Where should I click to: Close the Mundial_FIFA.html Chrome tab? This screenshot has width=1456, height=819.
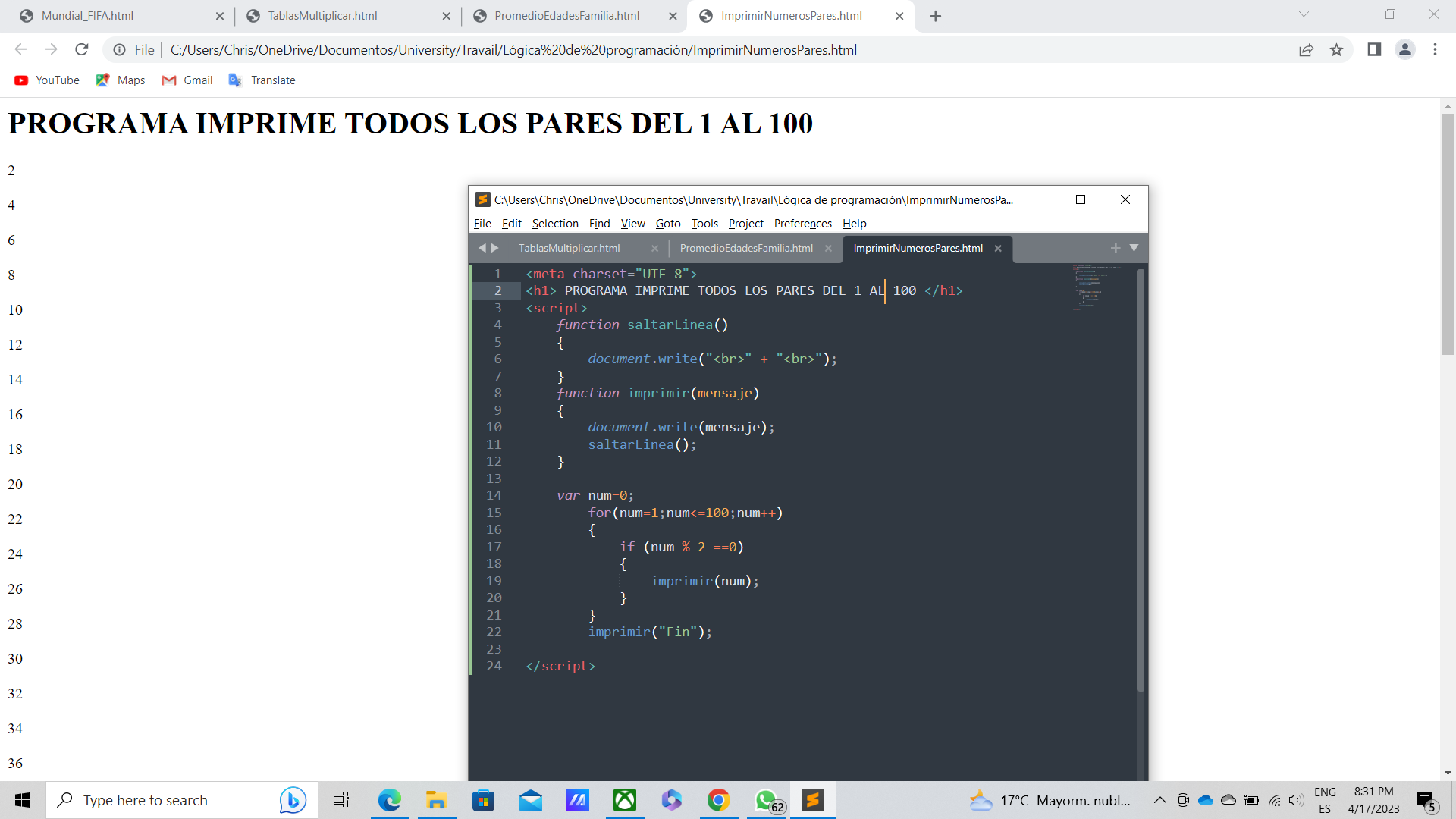(x=220, y=16)
